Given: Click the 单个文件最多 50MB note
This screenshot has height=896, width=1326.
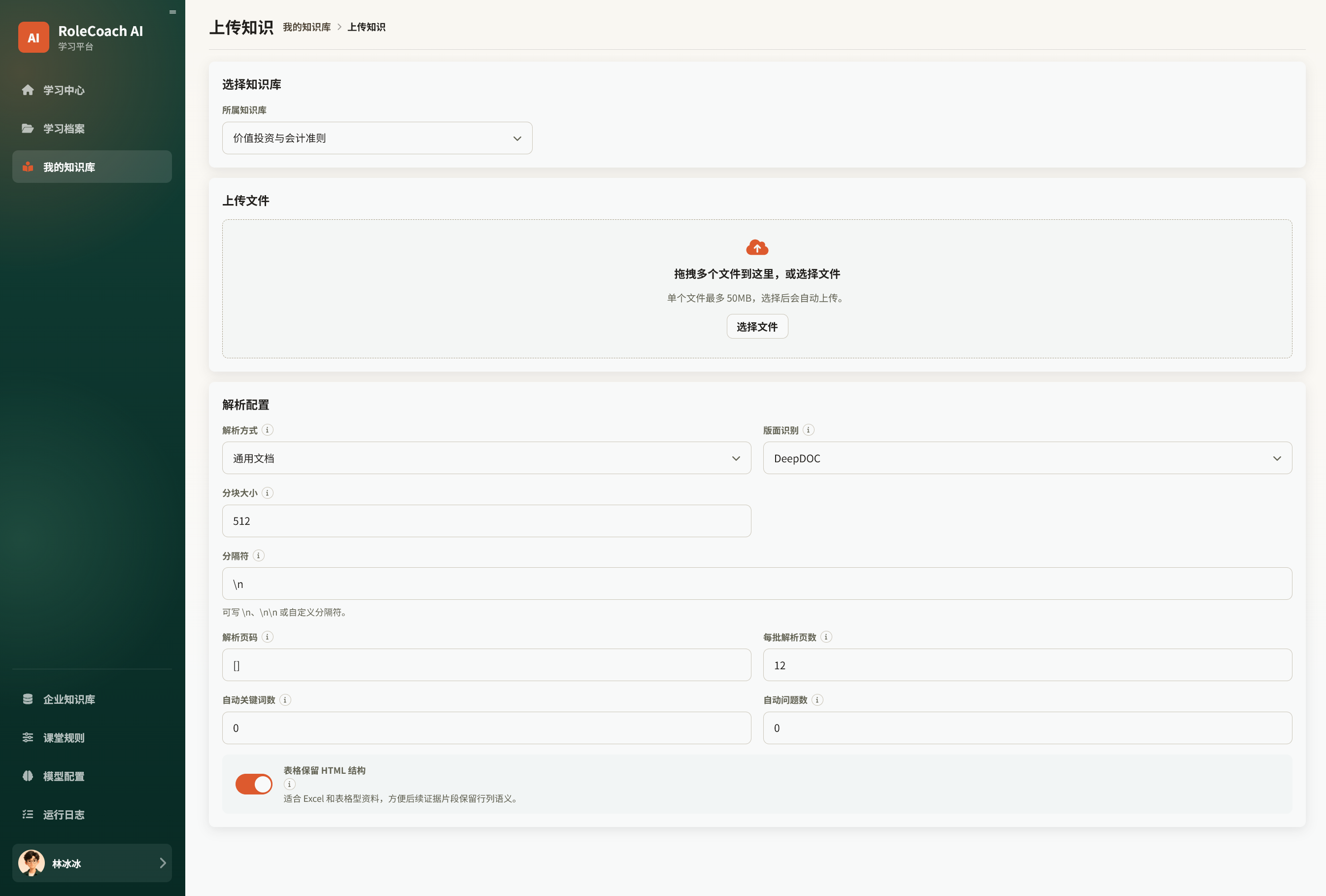Looking at the screenshot, I should coord(757,298).
